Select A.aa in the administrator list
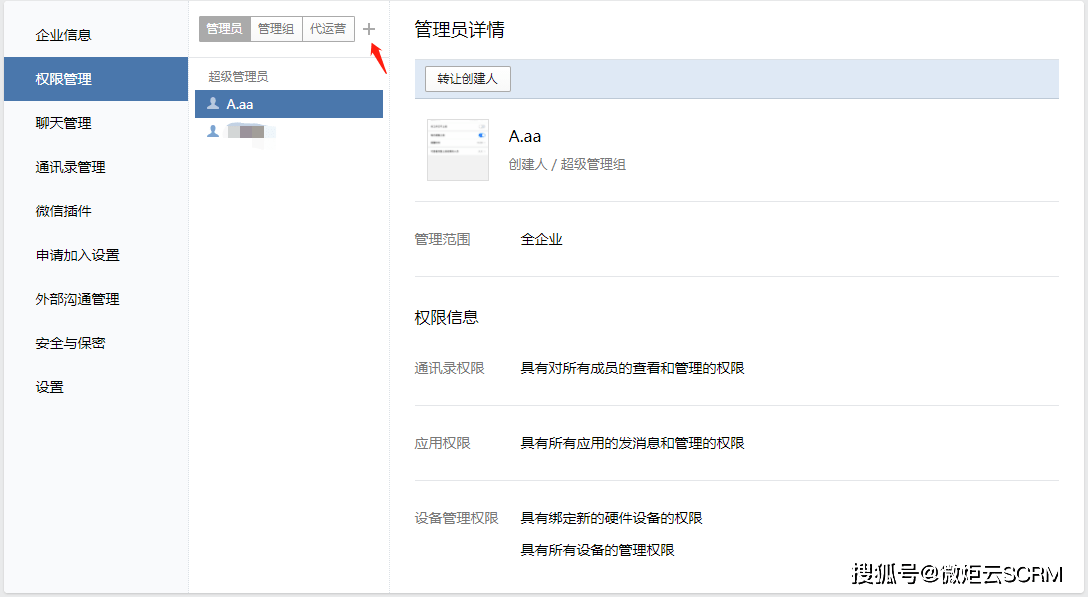The height and width of the screenshot is (597, 1088). click(289, 104)
